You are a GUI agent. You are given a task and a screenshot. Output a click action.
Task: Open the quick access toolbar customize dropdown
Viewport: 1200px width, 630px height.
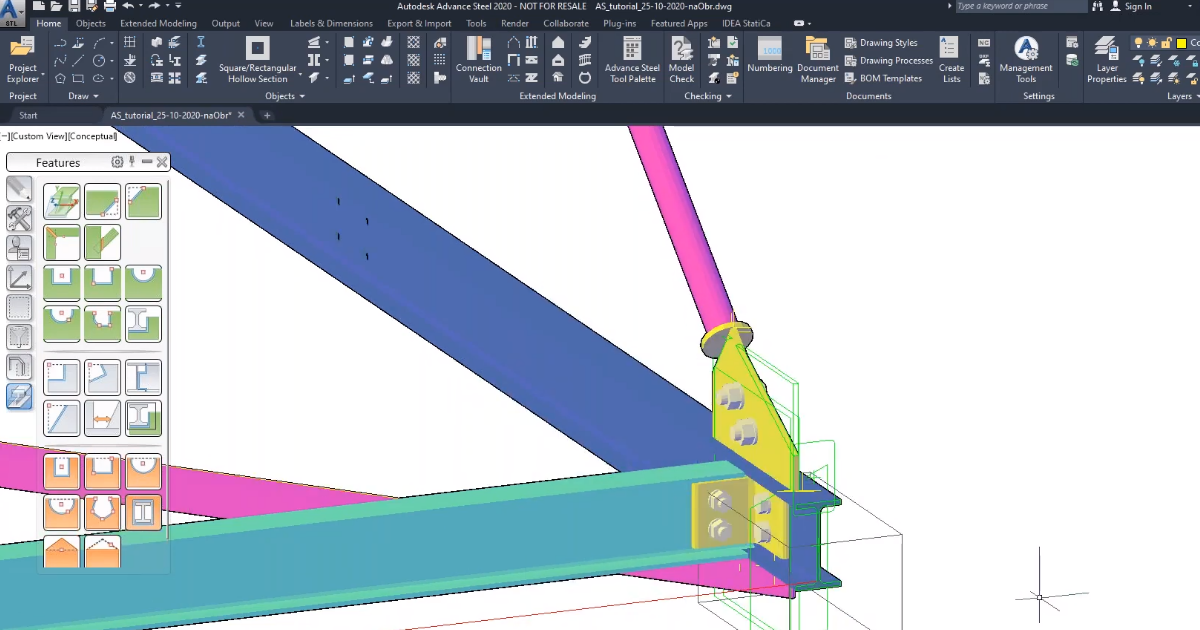tap(178, 6)
